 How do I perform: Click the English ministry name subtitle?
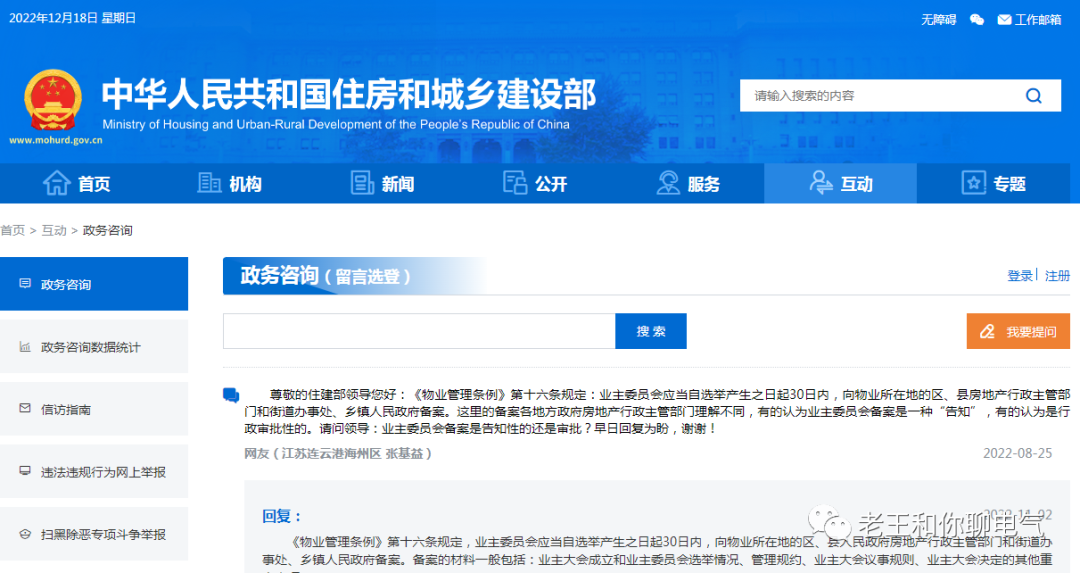[x=336, y=125]
